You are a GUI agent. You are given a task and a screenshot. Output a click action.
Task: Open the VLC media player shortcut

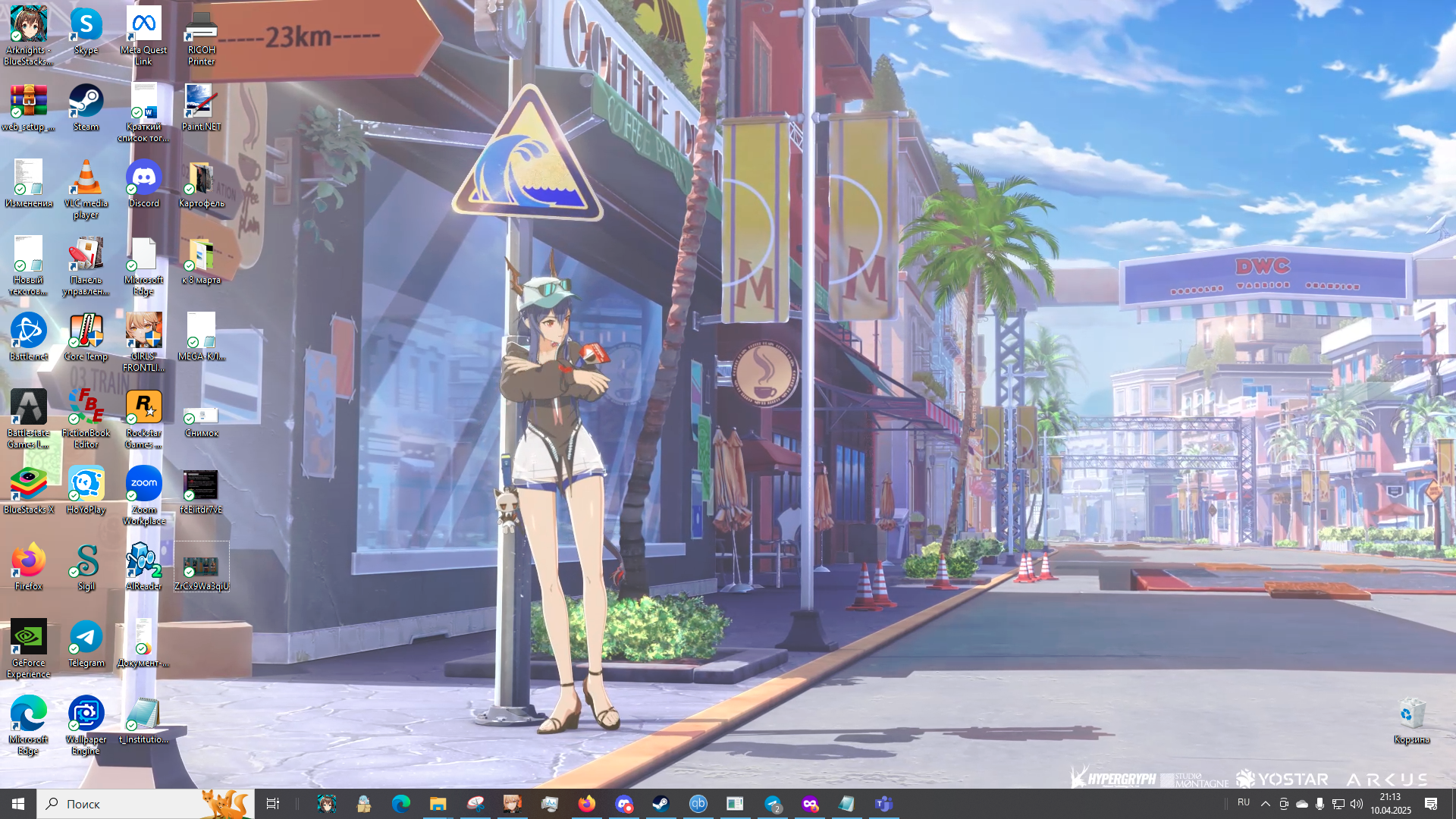[86, 189]
